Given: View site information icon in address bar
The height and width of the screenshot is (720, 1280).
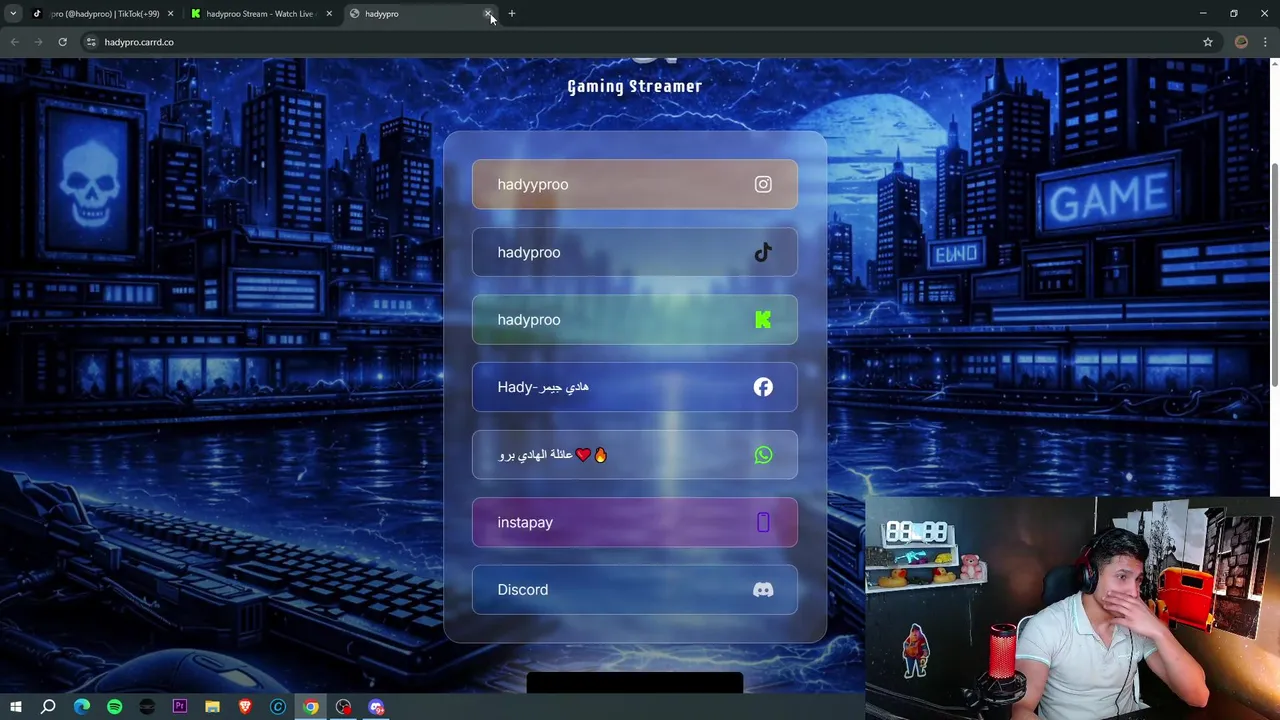Looking at the screenshot, I should (x=91, y=42).
